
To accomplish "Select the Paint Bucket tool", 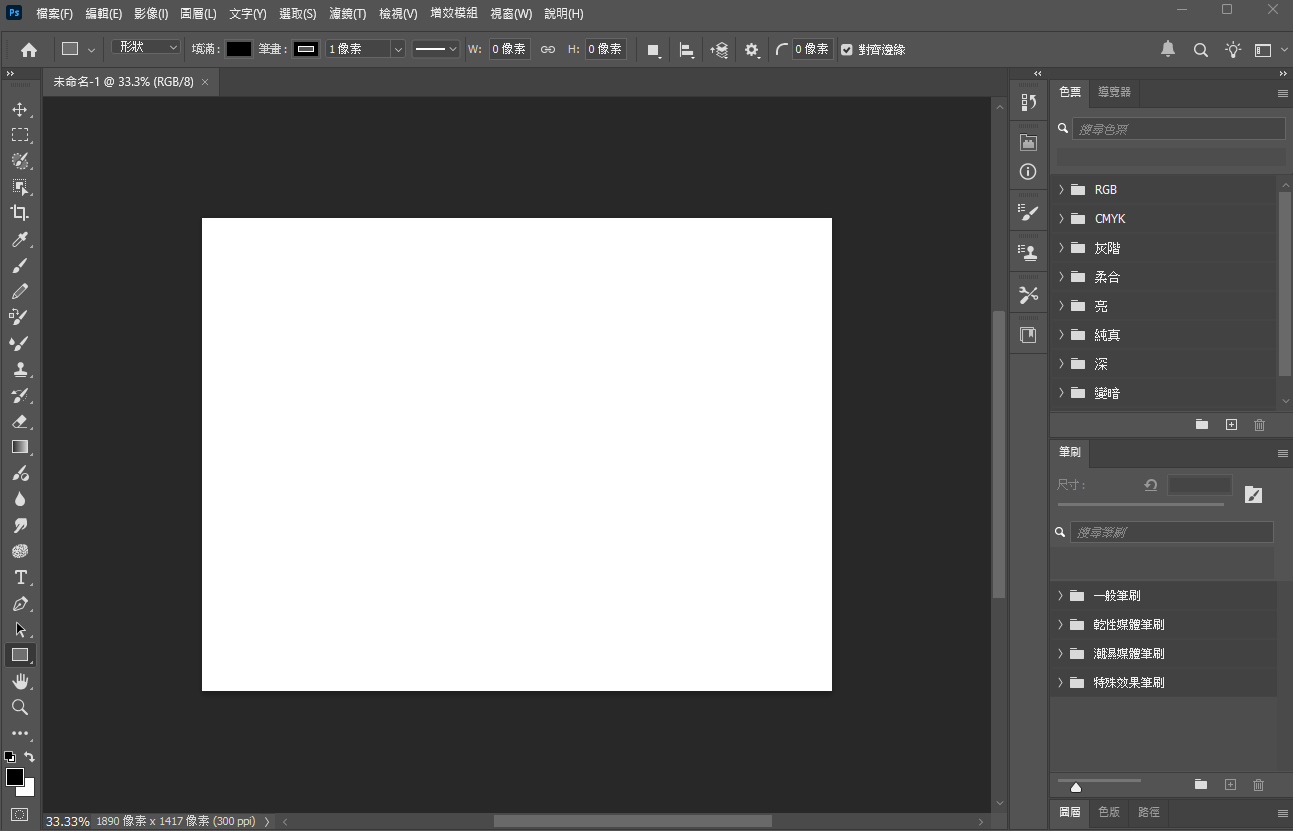I will tap(19, 473).
